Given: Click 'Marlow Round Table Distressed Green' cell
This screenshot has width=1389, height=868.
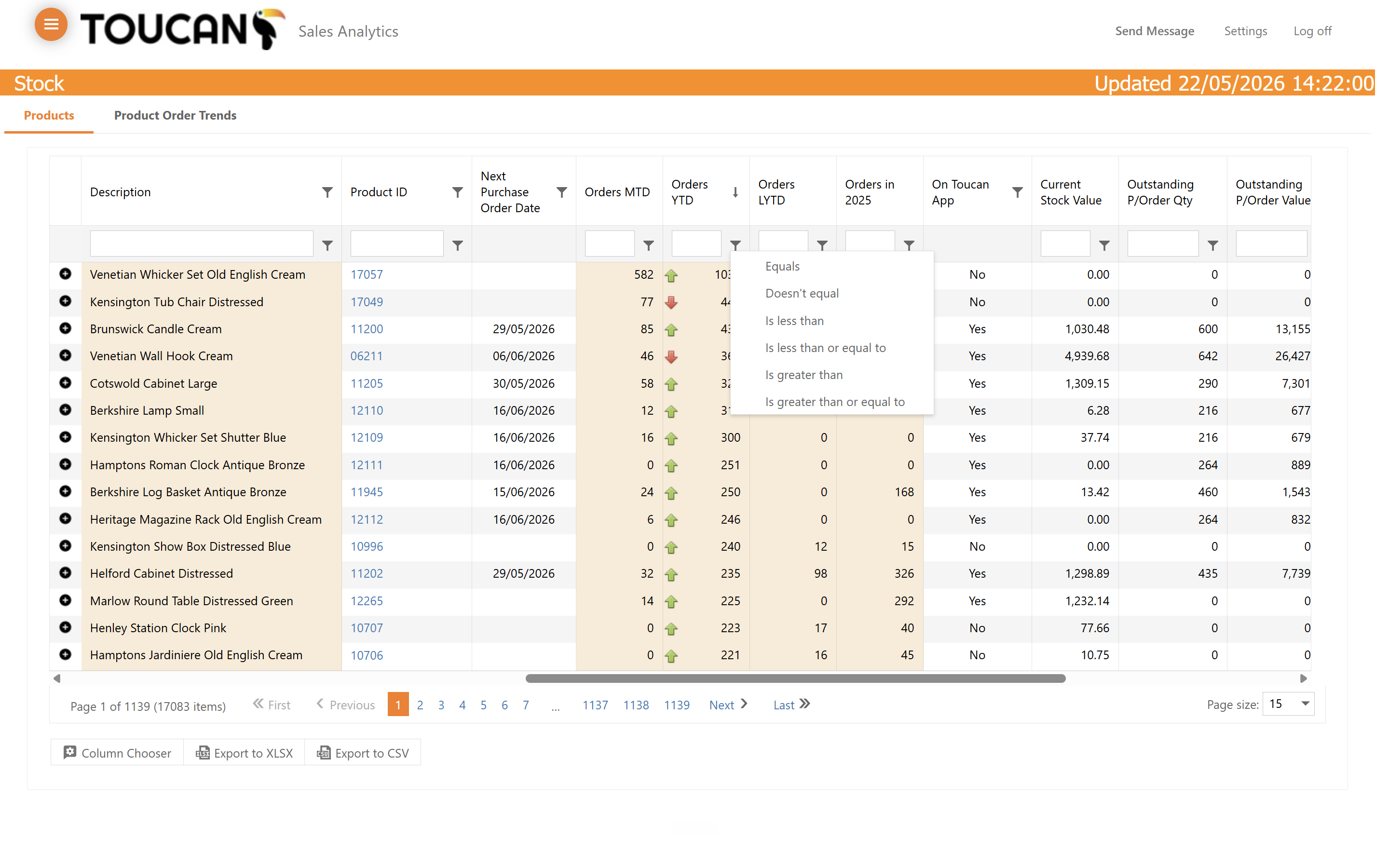Looking at the screenshot, I should point(211,601).
